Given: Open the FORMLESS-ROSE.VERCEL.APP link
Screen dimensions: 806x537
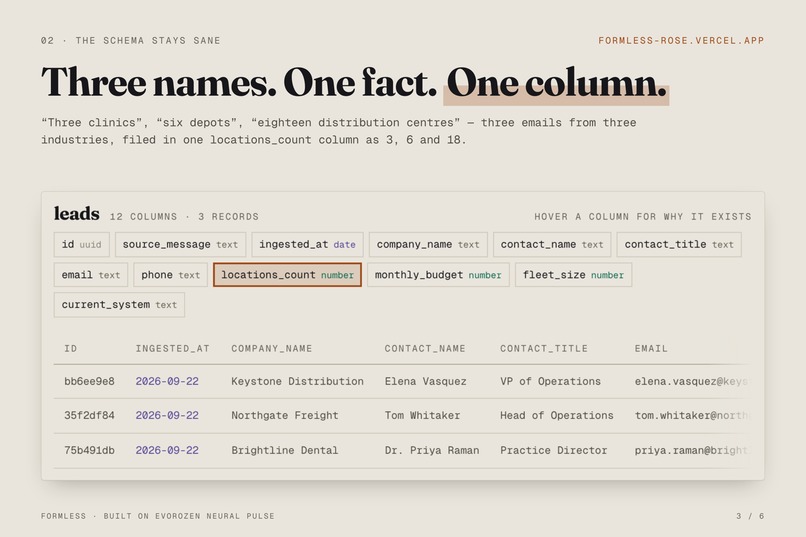Looking at the screenshot, I should (681, 41).
